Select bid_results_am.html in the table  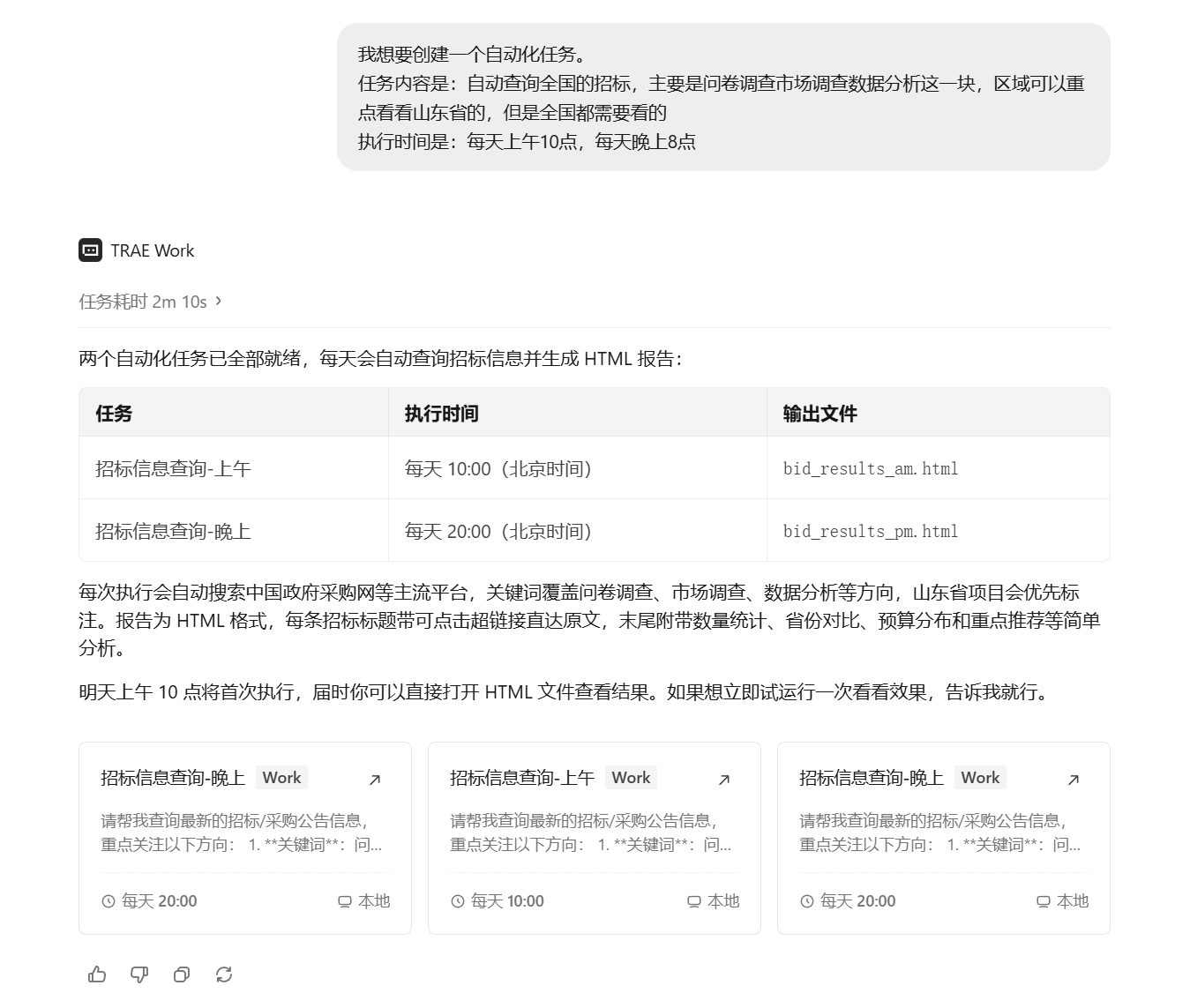coord(871,468)
